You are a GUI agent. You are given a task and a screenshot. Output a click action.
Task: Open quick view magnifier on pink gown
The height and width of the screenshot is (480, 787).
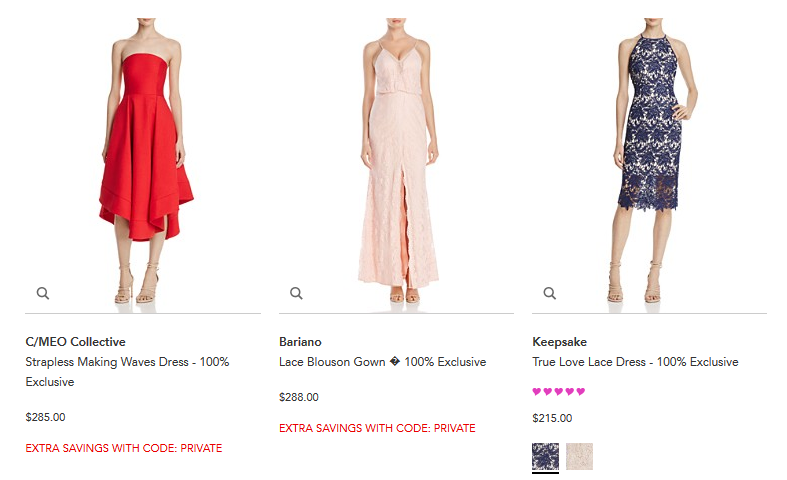pos(296,293)
